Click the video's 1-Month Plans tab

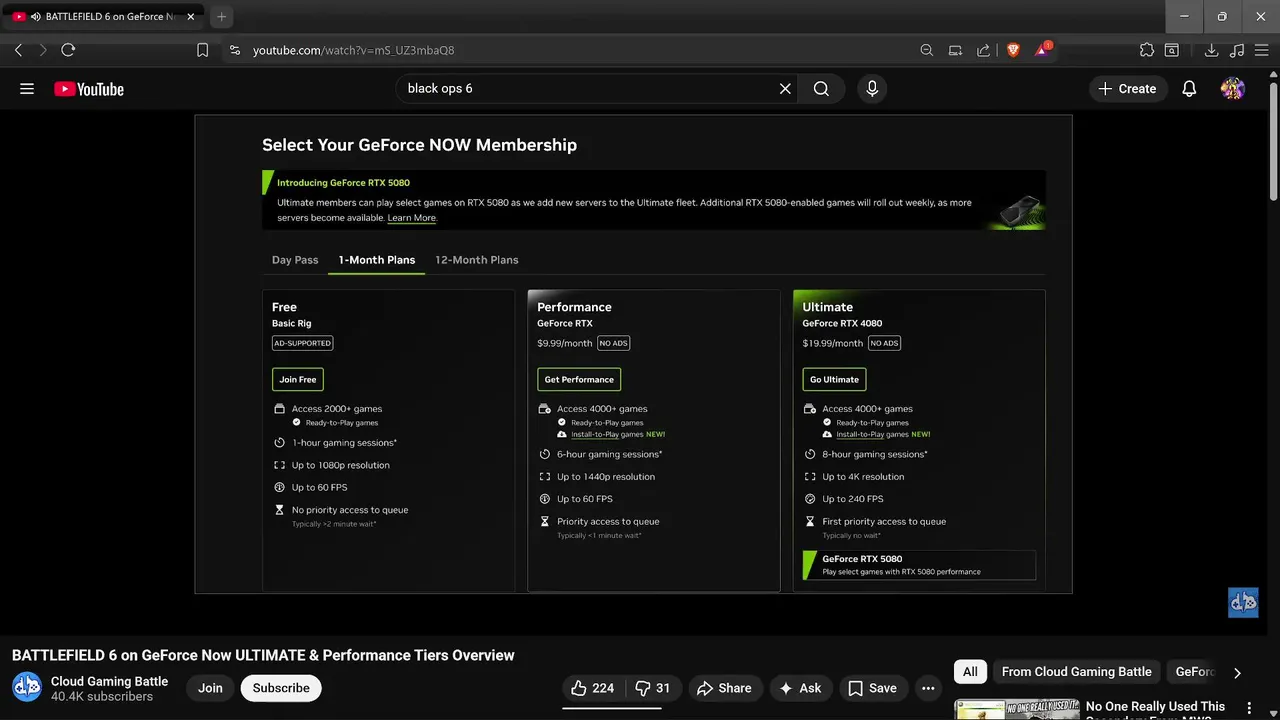tap(377, 260)
